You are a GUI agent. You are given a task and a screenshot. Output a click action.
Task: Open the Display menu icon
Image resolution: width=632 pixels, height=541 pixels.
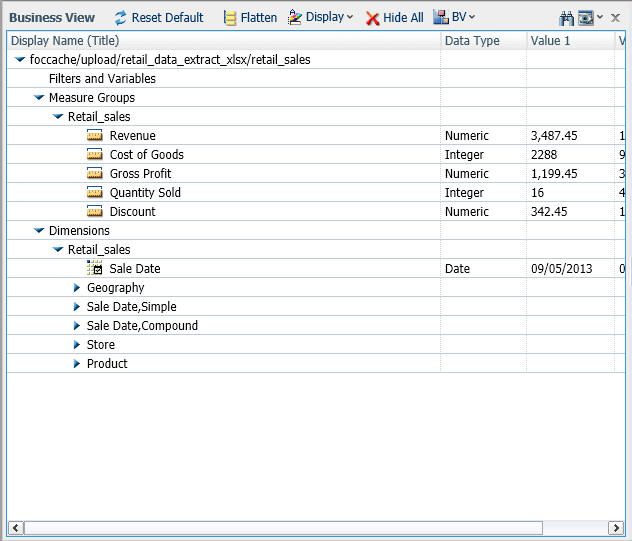[295, 17]
